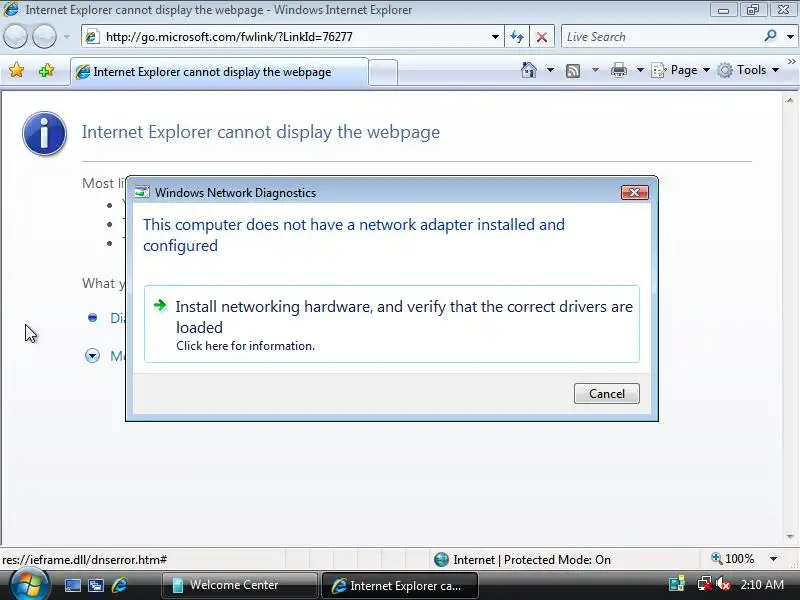800x600 pixels.
Task: Open the Windows Start orb
Action: 29,585
